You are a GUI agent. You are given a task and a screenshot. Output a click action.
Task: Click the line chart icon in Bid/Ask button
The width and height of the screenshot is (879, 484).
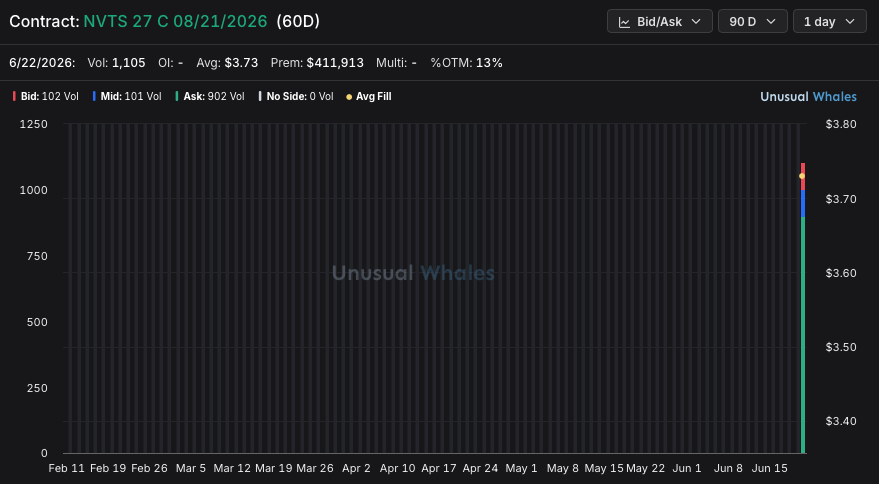click(x=623, y=22)
